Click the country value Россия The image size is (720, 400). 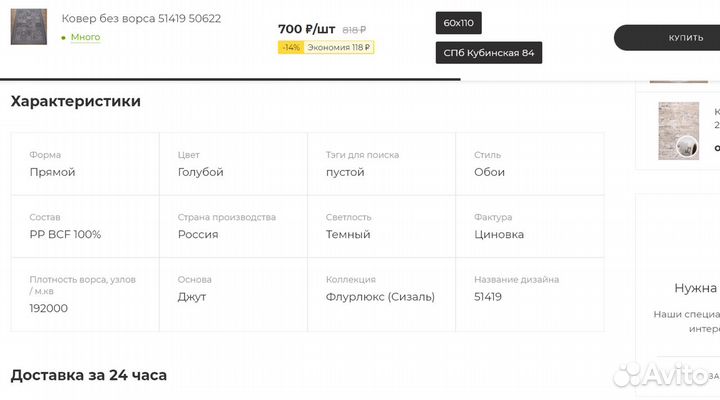pos(198,234)
